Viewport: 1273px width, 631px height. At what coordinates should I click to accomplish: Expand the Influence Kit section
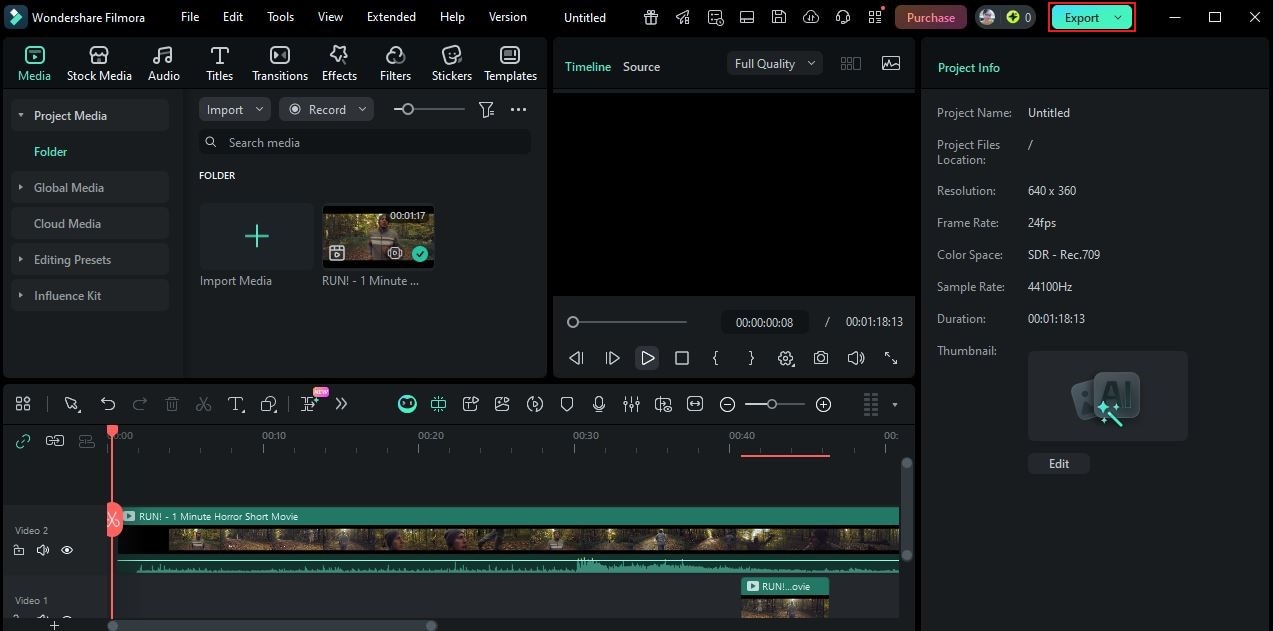(20, 296)
